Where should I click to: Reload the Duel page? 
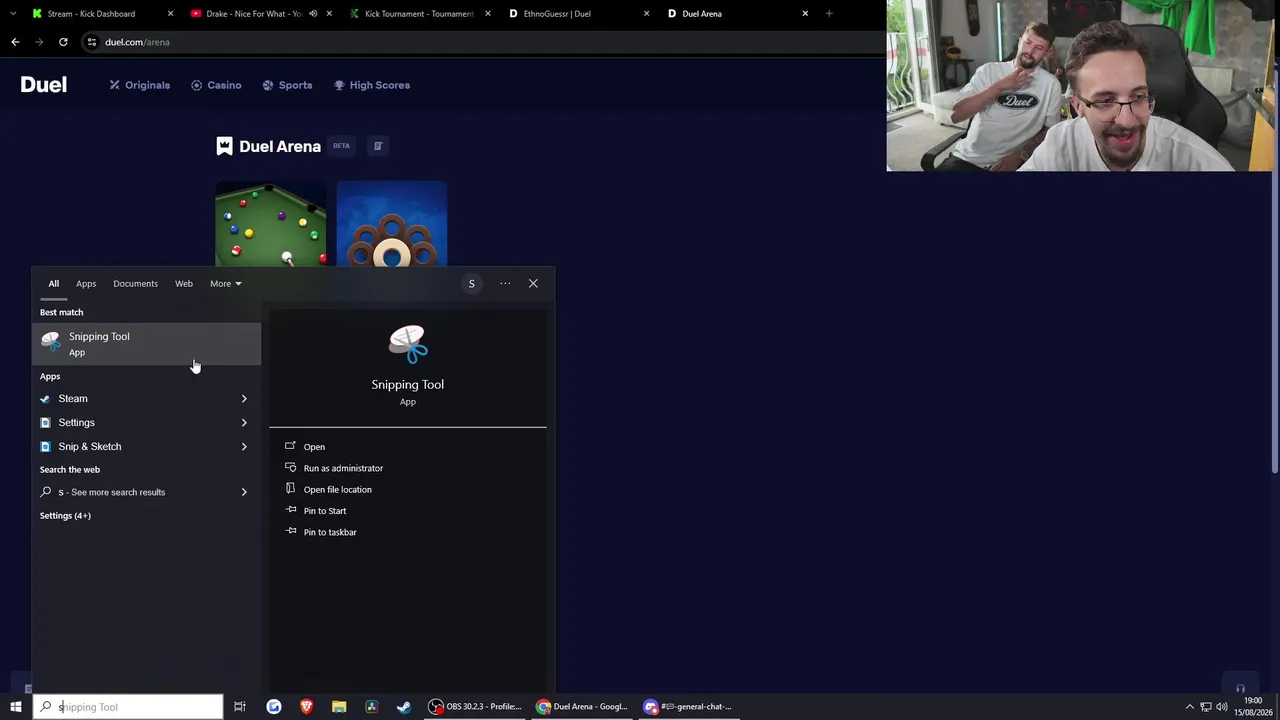(63, 42)
